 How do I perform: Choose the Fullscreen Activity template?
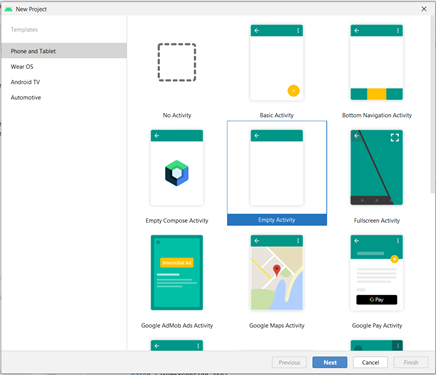377,168
